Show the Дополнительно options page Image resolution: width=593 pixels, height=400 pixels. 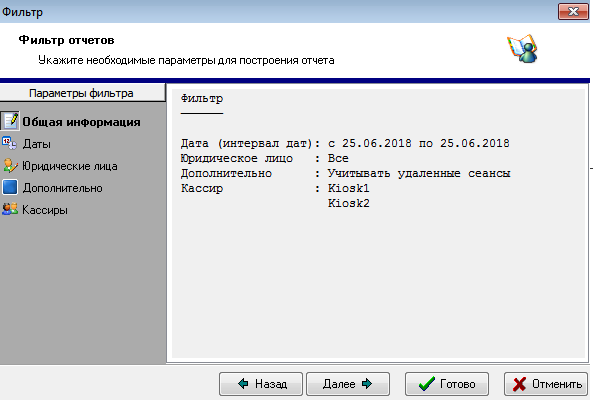pos(62,188)
